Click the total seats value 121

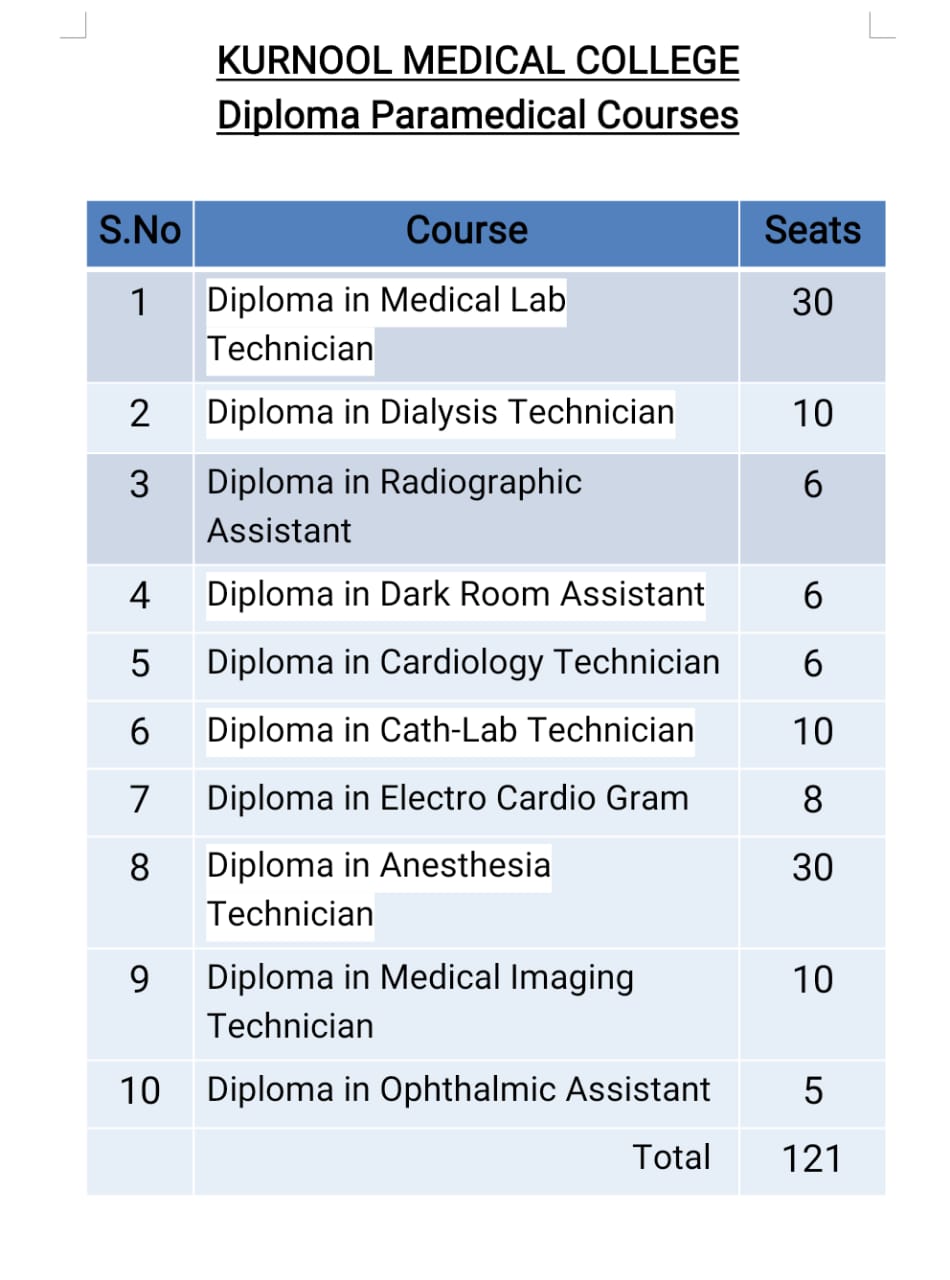pos(811,1160)
